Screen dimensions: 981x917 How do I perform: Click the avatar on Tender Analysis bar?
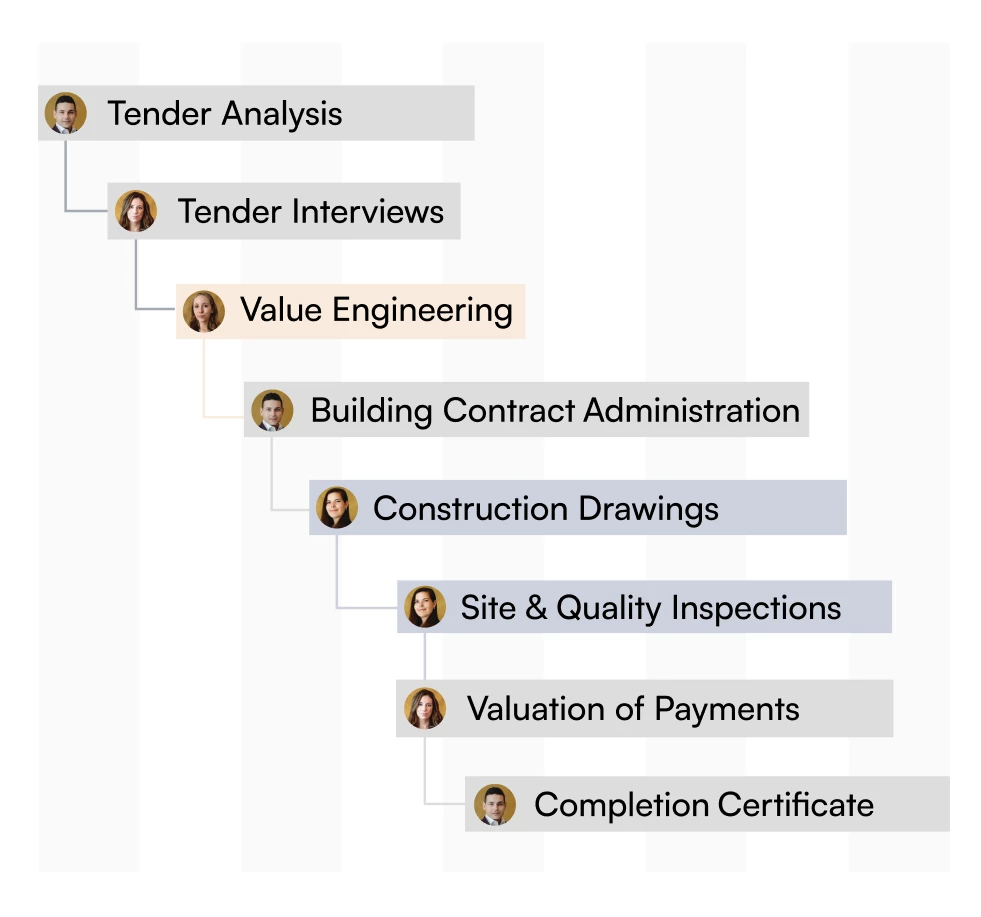[x=66, y=113]
